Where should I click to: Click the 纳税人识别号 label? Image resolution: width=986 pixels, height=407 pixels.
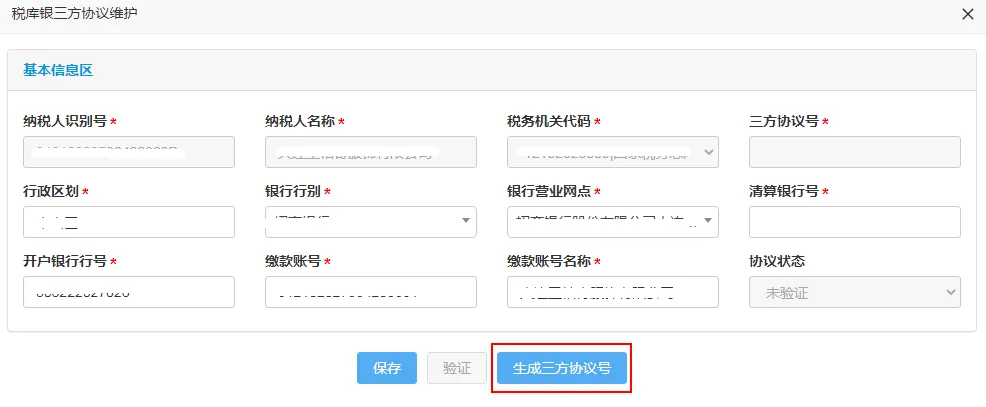(x=65, y=121)
